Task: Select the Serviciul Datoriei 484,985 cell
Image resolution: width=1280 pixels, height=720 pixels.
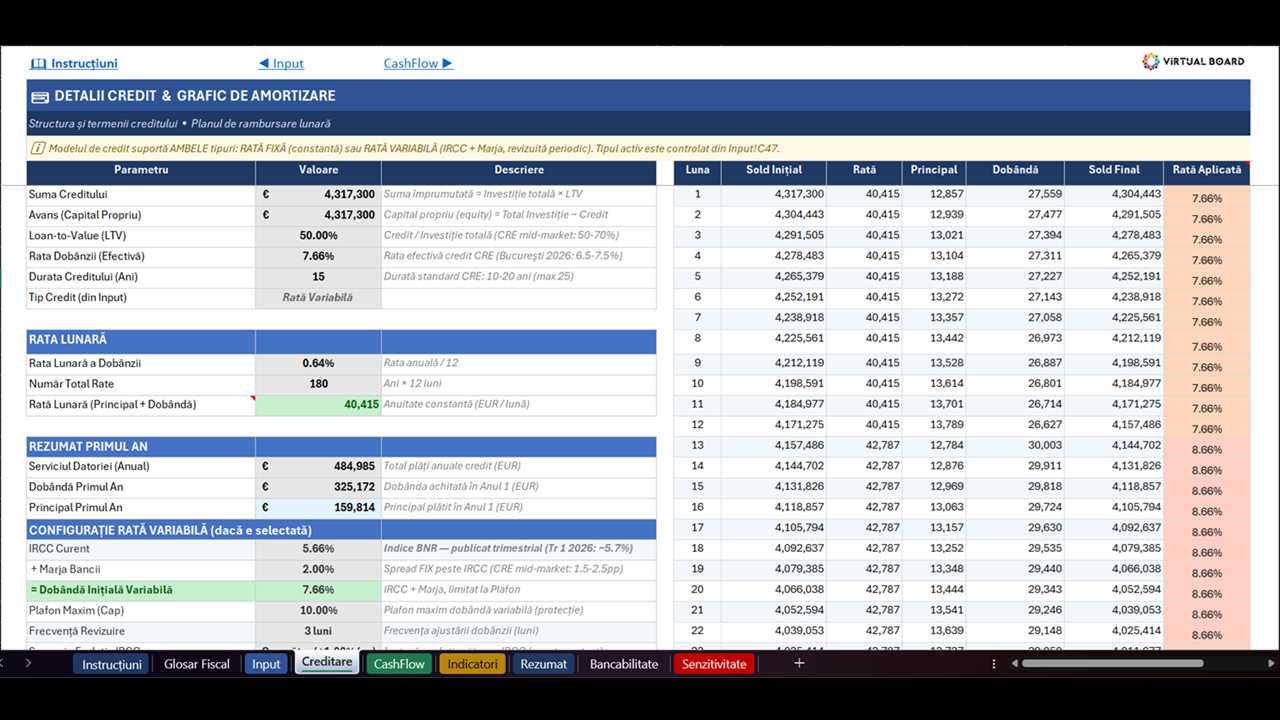Action: pos(318,466)
